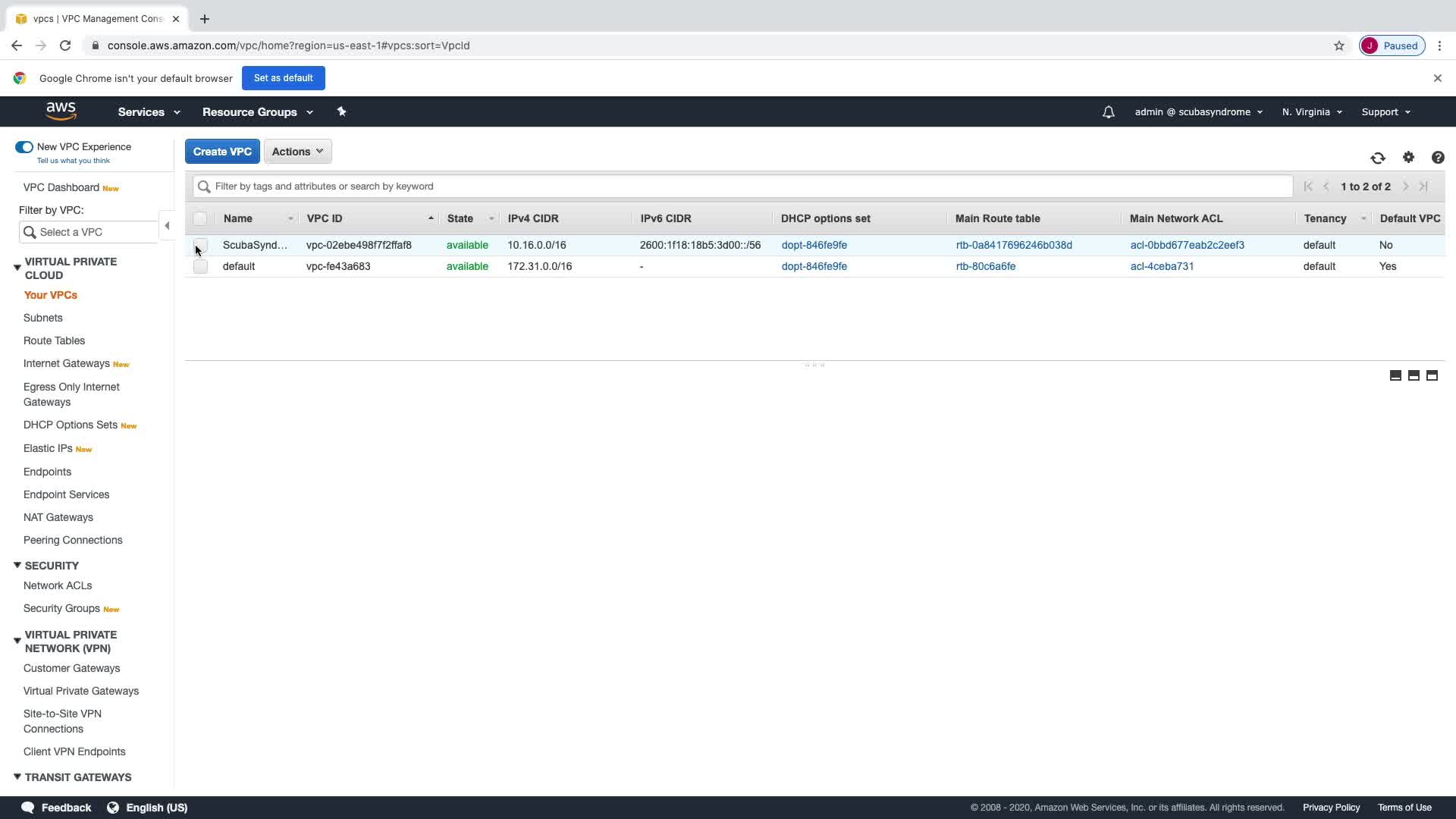Image resolution: width=1456 pixels, height=819 pixels.
Task: Maximize the details pane layout icon
Action: (1432, 375)
